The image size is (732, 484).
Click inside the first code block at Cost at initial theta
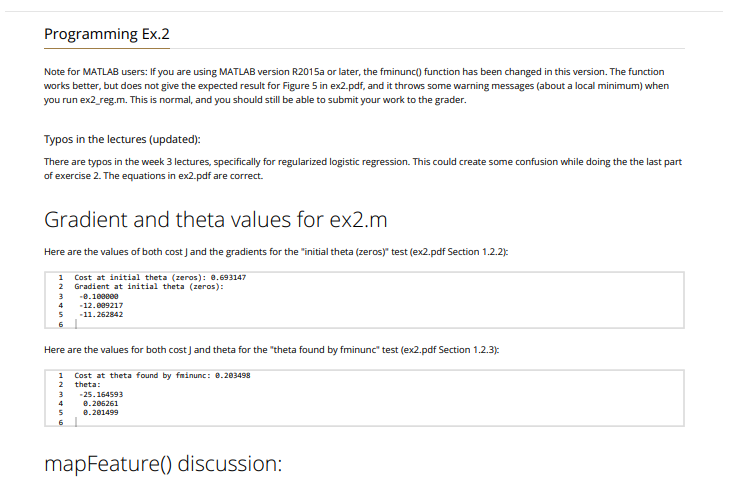(x=160, y=277)
